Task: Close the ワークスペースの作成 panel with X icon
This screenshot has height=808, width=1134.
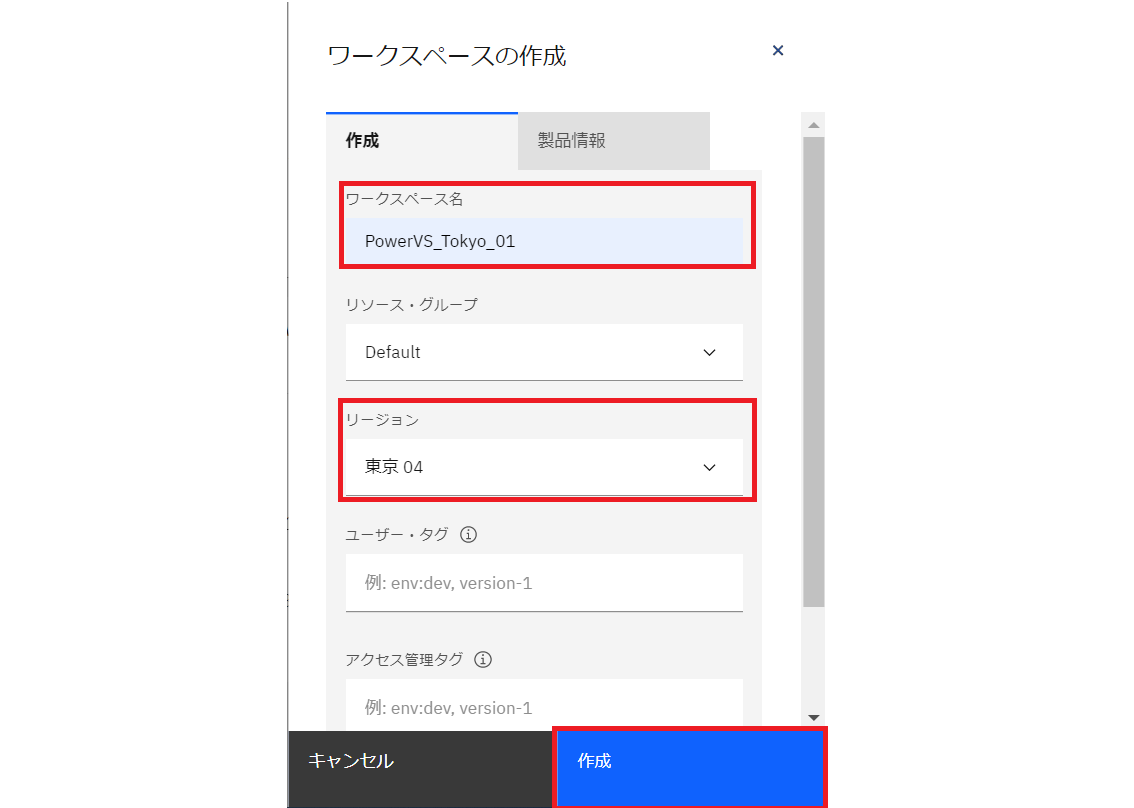Action: click(x=777, y=51)
